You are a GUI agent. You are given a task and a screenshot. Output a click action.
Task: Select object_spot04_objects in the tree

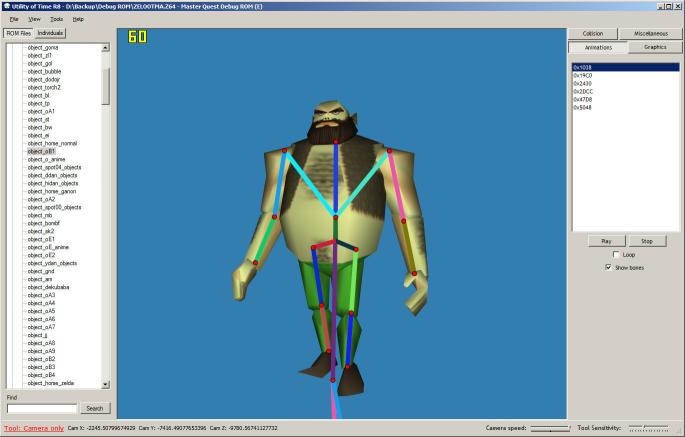(54, 167)
